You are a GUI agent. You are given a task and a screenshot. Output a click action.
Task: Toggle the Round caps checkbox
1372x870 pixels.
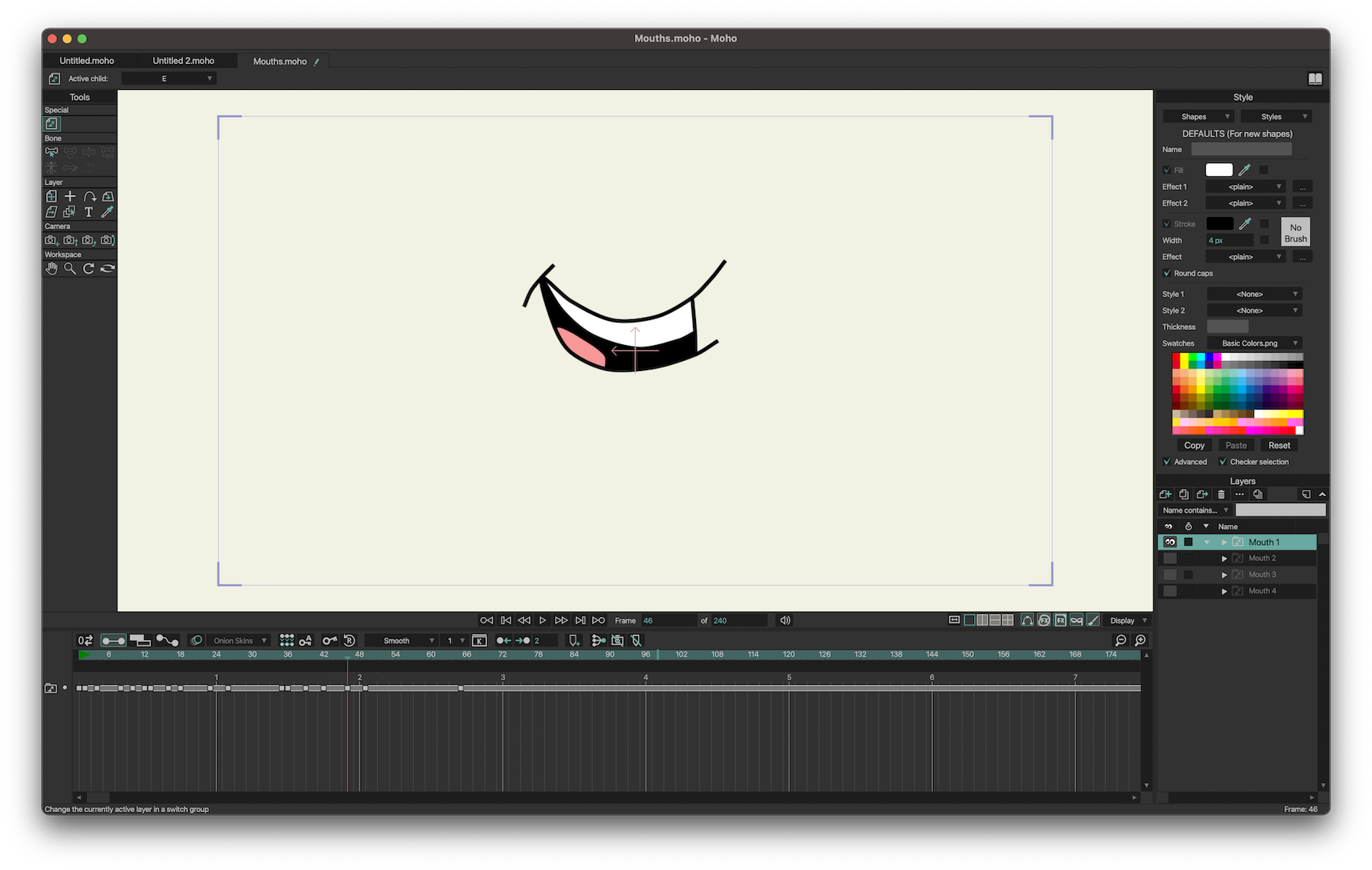[1167, 273]
